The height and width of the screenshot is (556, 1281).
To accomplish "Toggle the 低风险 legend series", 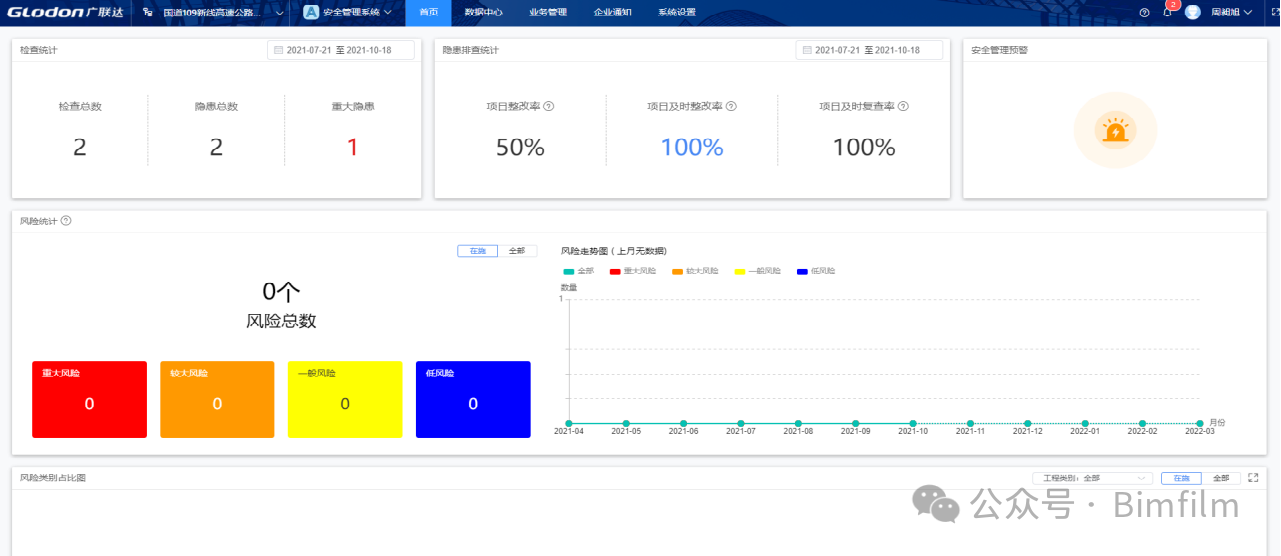I will click(x=816, y=271).
